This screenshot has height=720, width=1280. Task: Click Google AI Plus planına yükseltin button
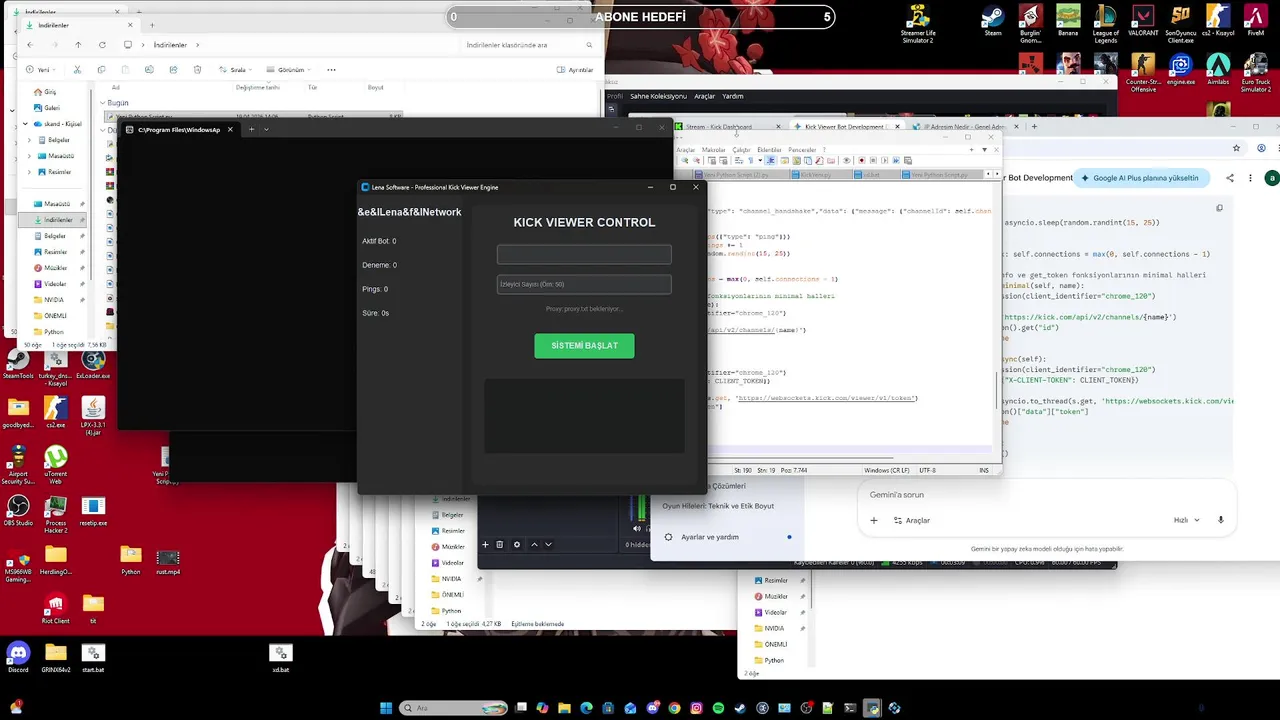click(1140, 178)
